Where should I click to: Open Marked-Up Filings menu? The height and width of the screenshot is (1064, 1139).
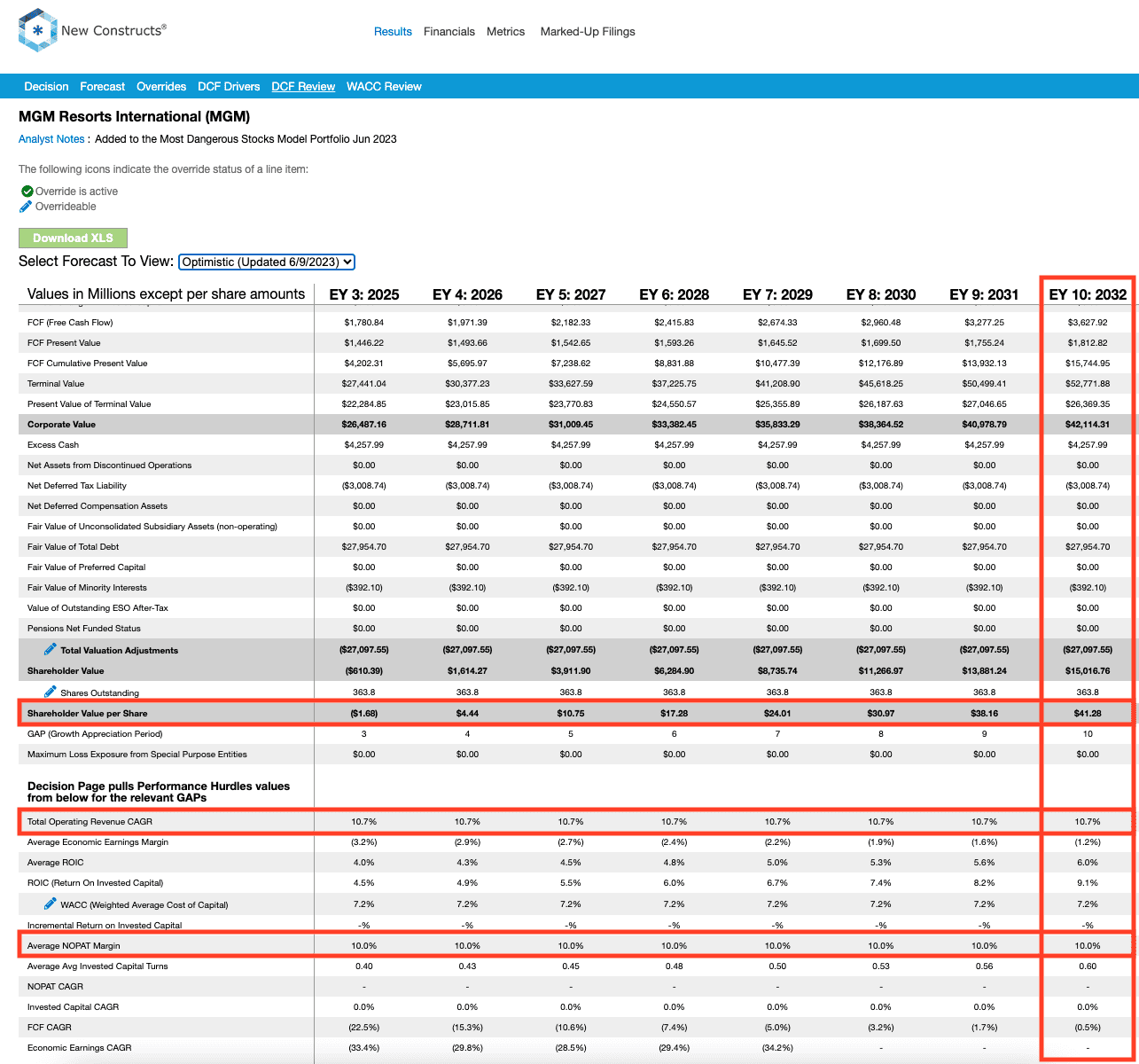click(x=588, y=31)
